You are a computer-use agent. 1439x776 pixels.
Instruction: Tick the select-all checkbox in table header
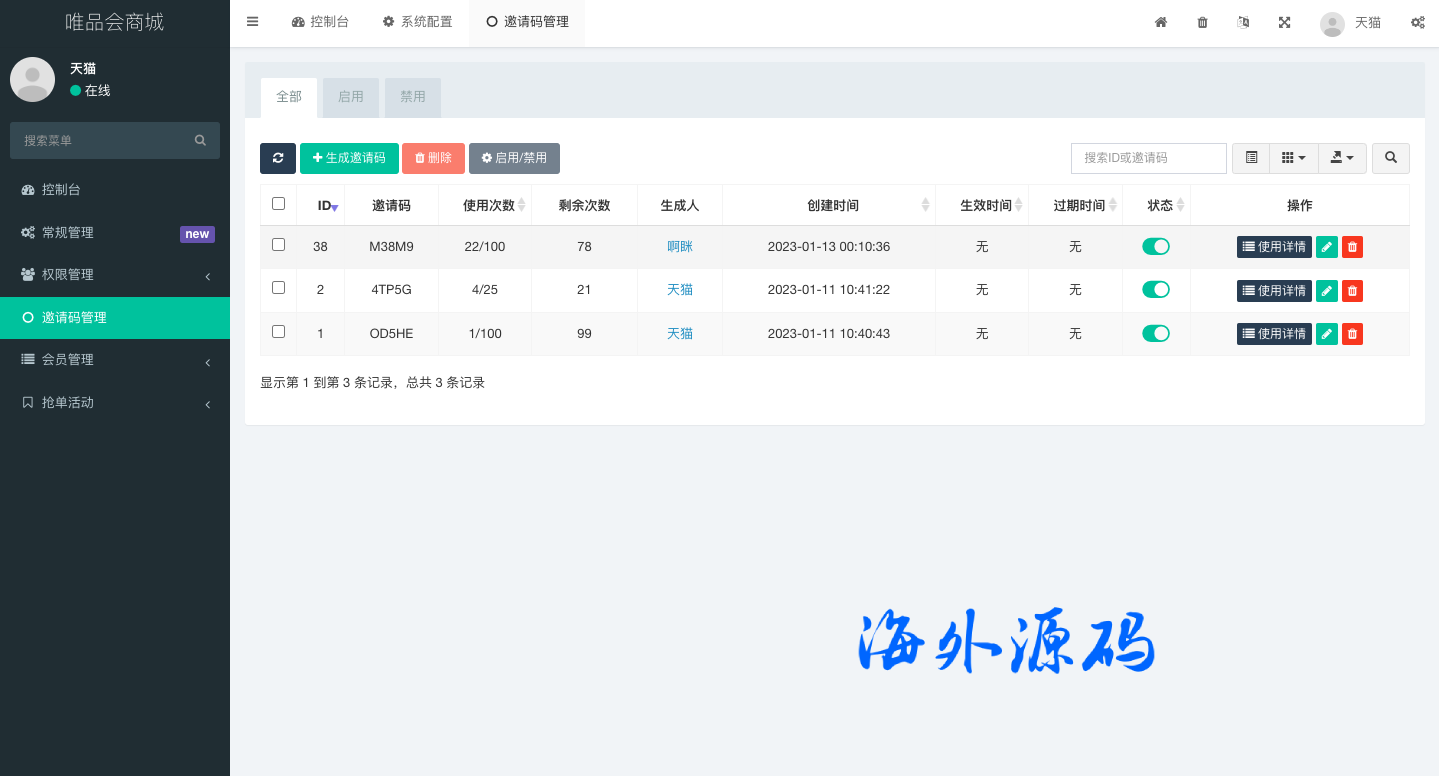[x=278, y=204]
